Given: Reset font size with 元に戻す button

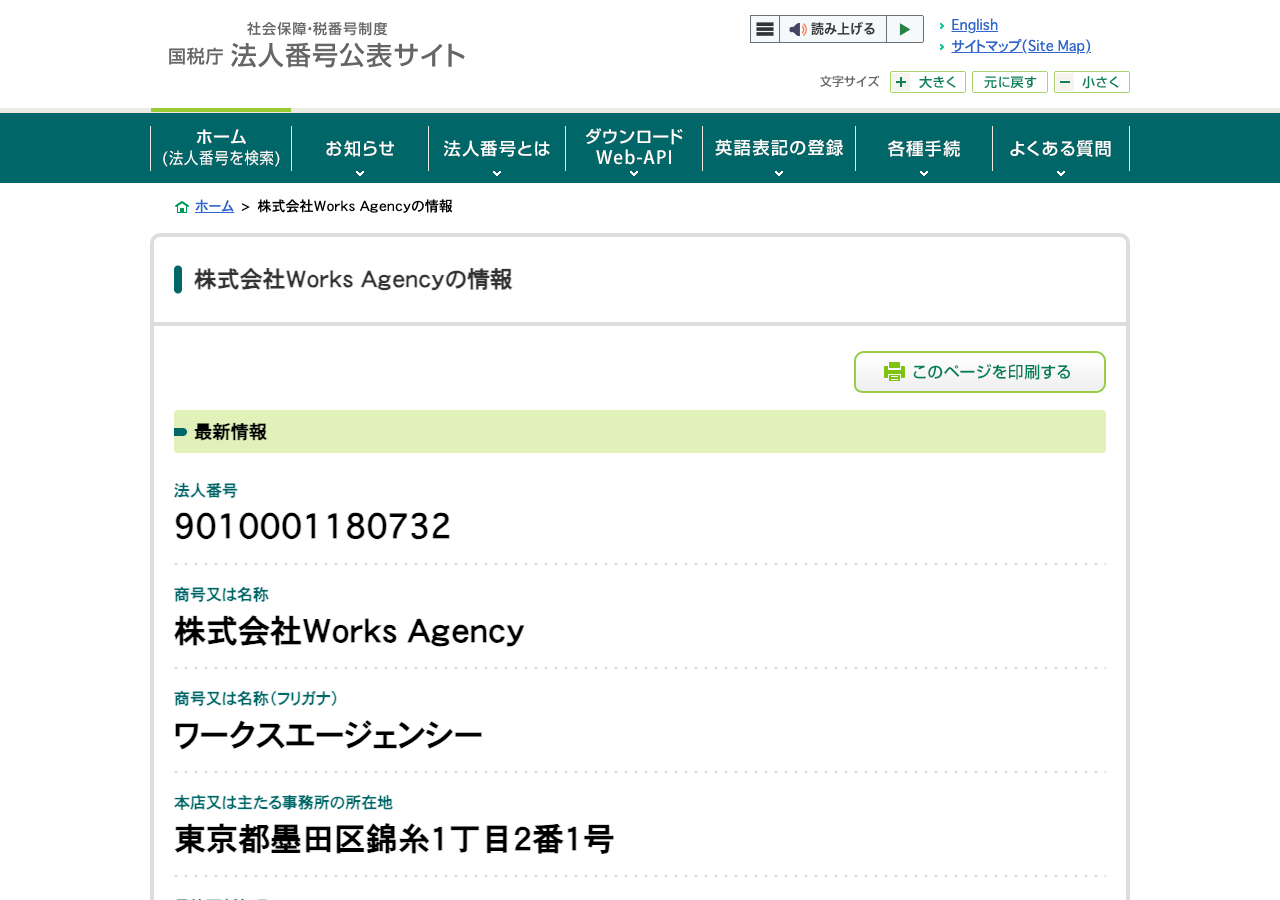Looking at the screenshot, I should 1010,82.
